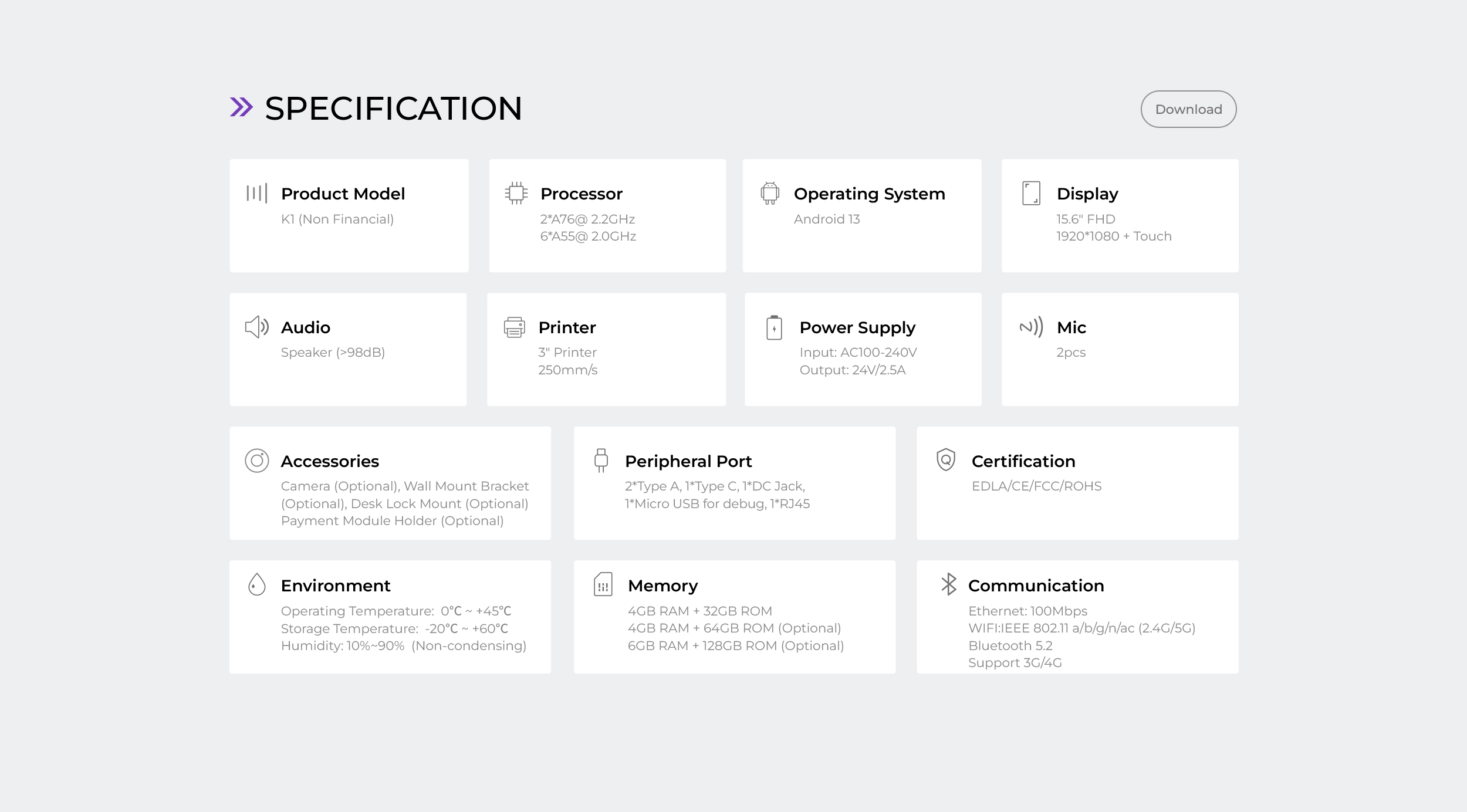Click the Download button
1467x812 pixels.
click(x=1188, y=109)
